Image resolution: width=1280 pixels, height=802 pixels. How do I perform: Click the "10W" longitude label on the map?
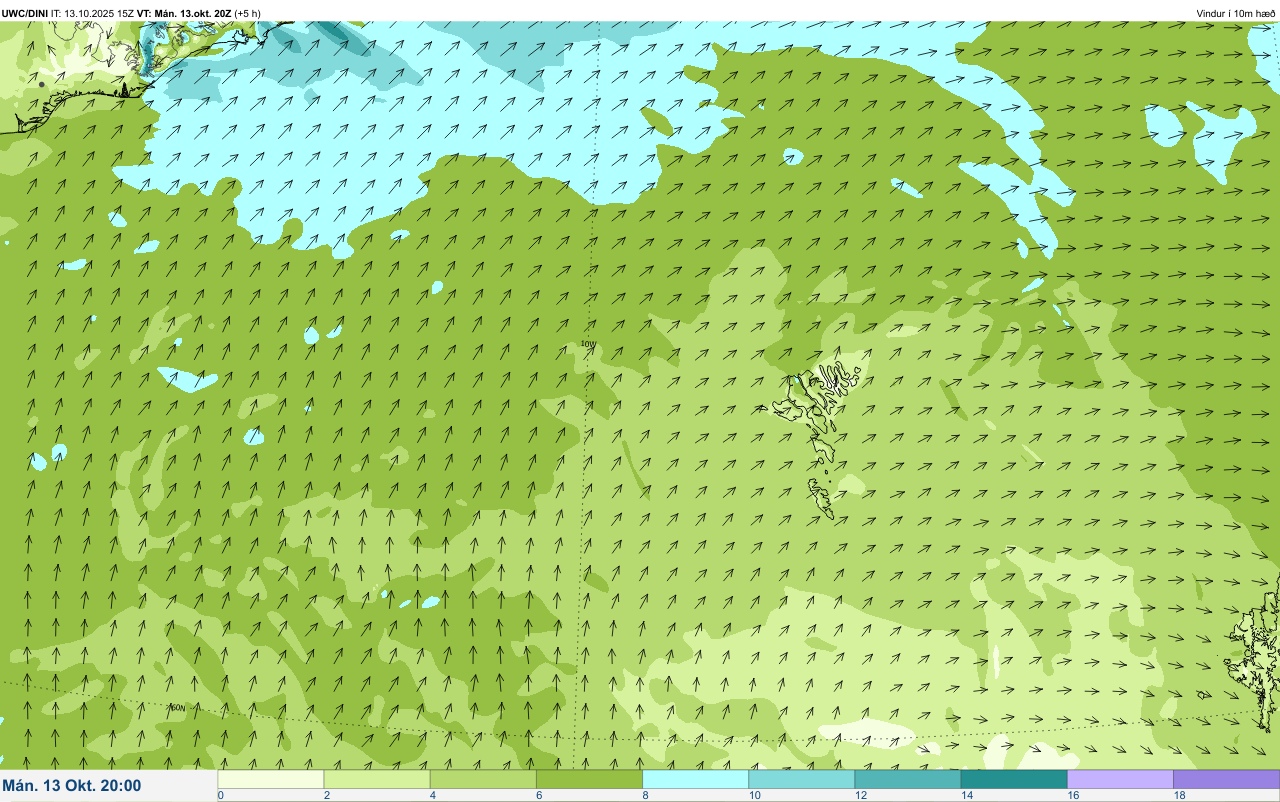tap(588, 344)
